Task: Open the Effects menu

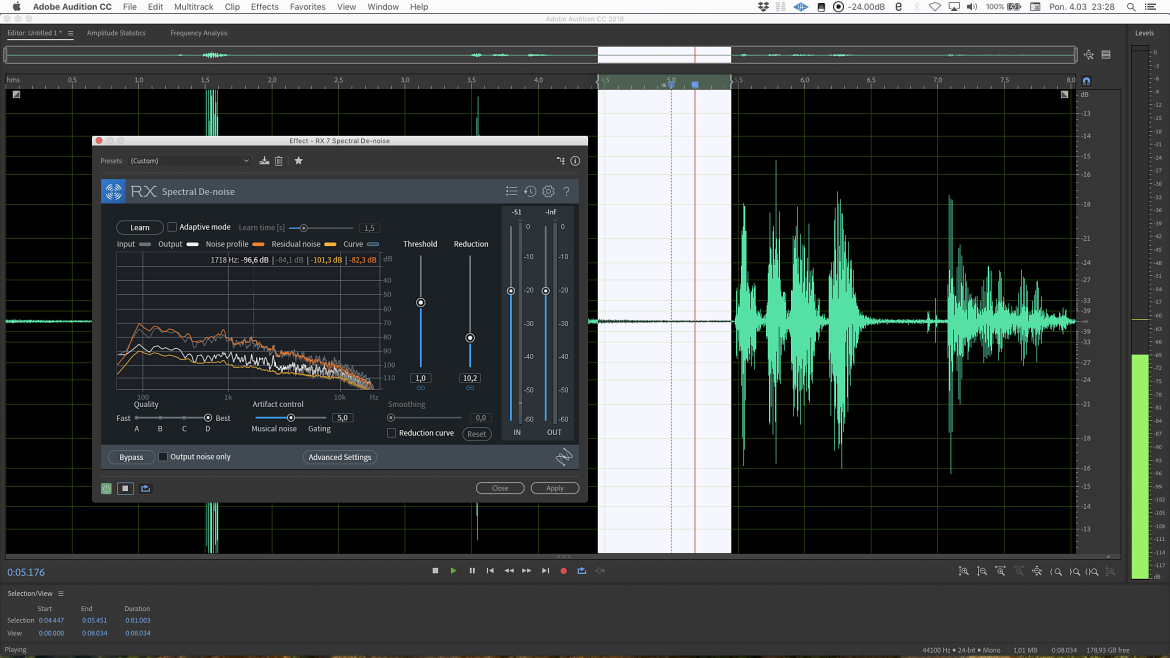Action: click(264, 7)
